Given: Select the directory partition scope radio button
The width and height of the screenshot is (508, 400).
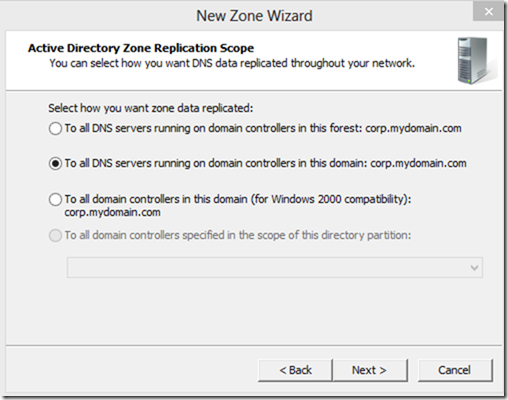Looking at the screenshot, I should coord(55,236).
